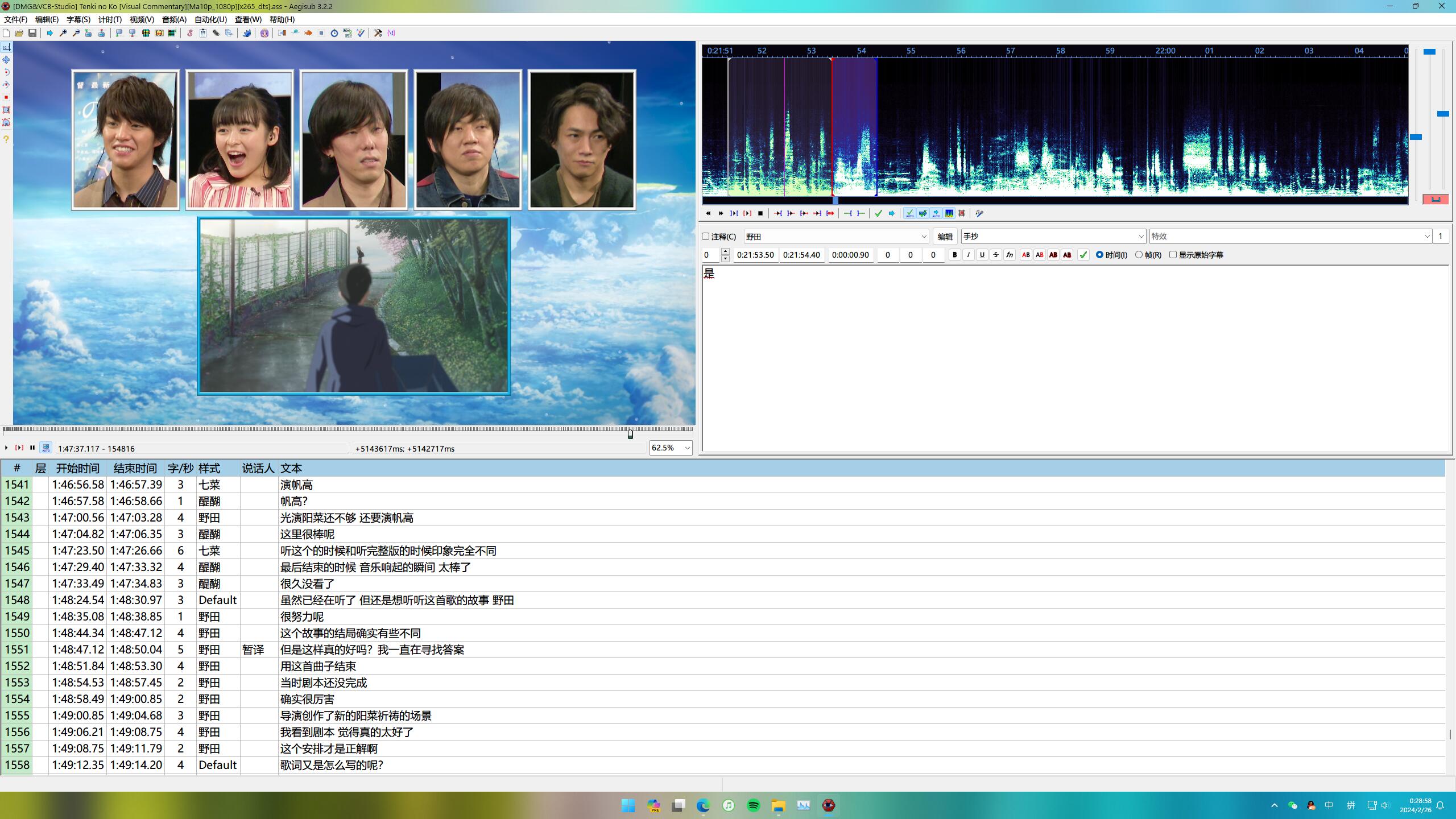Viewport: 1456px width, 819px height.
Task: Select the rectangular Clip tool
Action: (6, 110)
